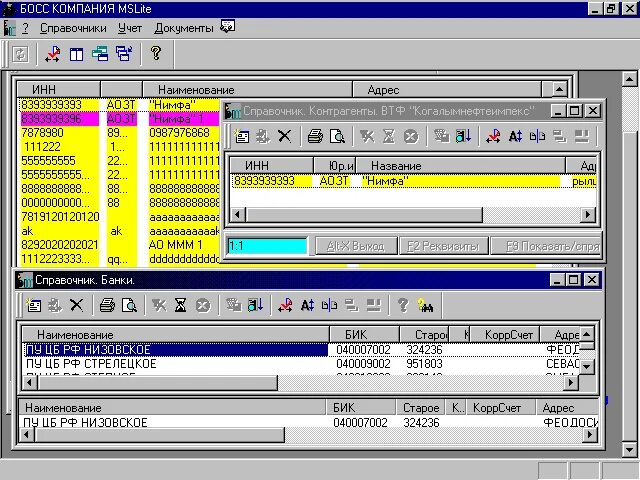Click the print icon in Контрагенты window
This screenshot has width=640, height=480.
click(x=315, y=136)
